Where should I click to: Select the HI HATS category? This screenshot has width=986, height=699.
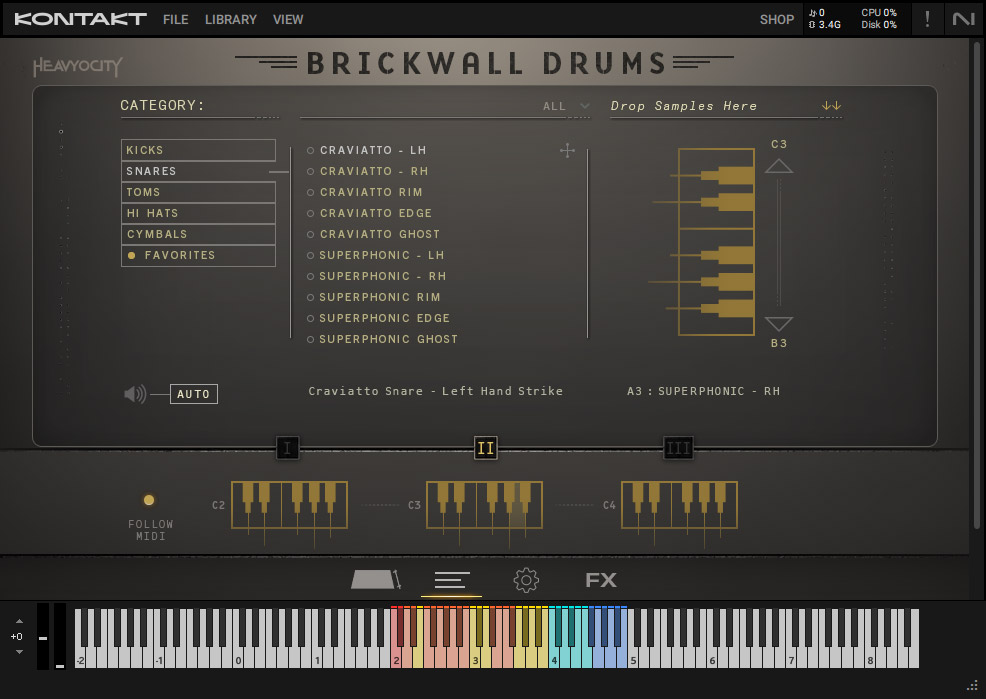tap(198, 213)
